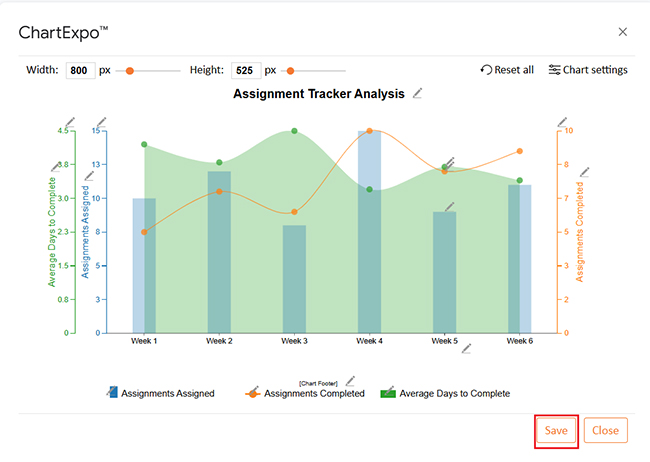Click the Close button
This screenshot has width=650, height=462.
click(605, 431)
